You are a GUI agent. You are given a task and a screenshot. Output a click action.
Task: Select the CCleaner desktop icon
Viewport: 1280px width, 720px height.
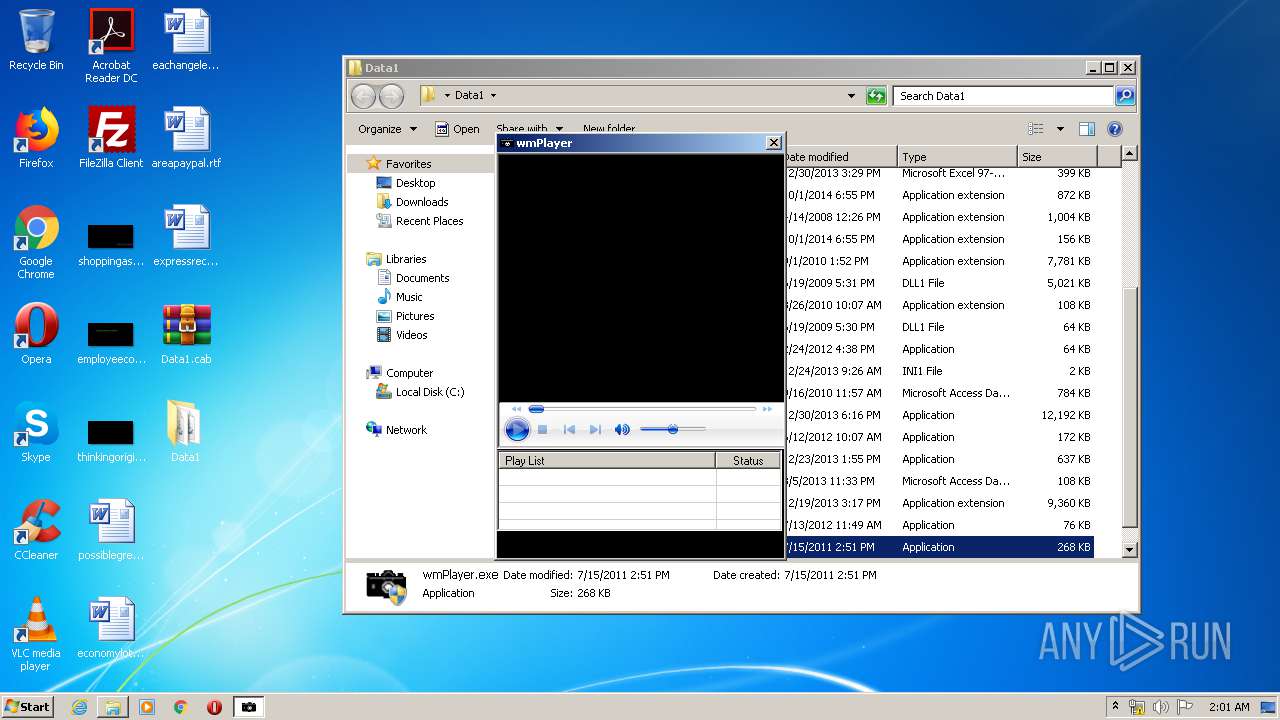(36, 530)
